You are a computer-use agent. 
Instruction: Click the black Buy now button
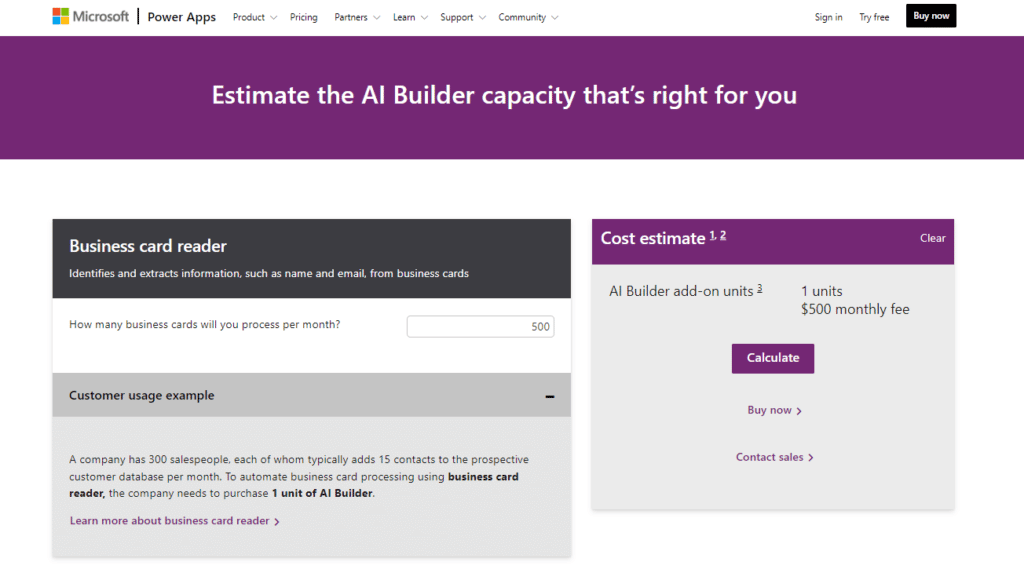point(931,16)
